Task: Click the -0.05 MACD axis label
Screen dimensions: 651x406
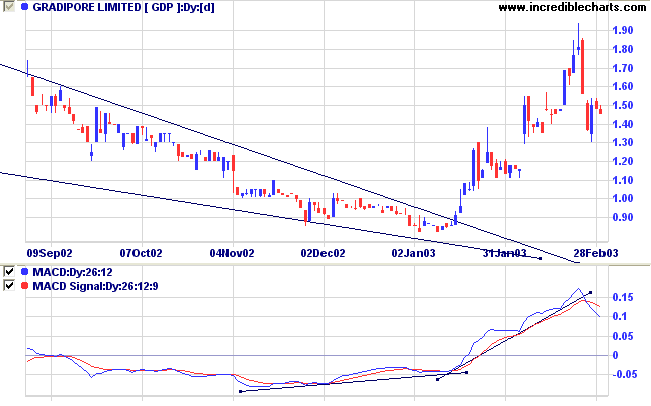Action: (x=624, y=374)
